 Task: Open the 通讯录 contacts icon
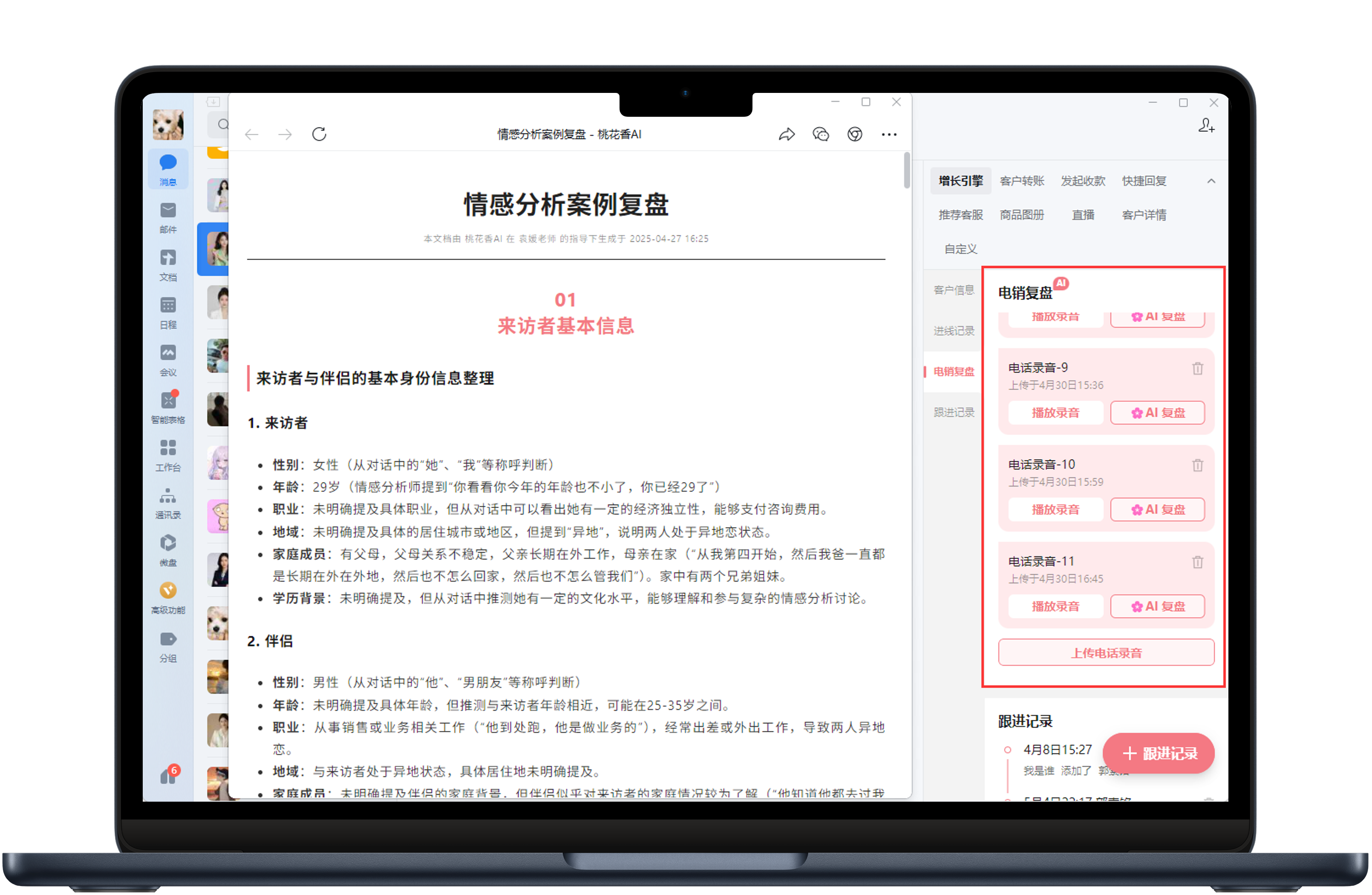(x=168, y=503)
